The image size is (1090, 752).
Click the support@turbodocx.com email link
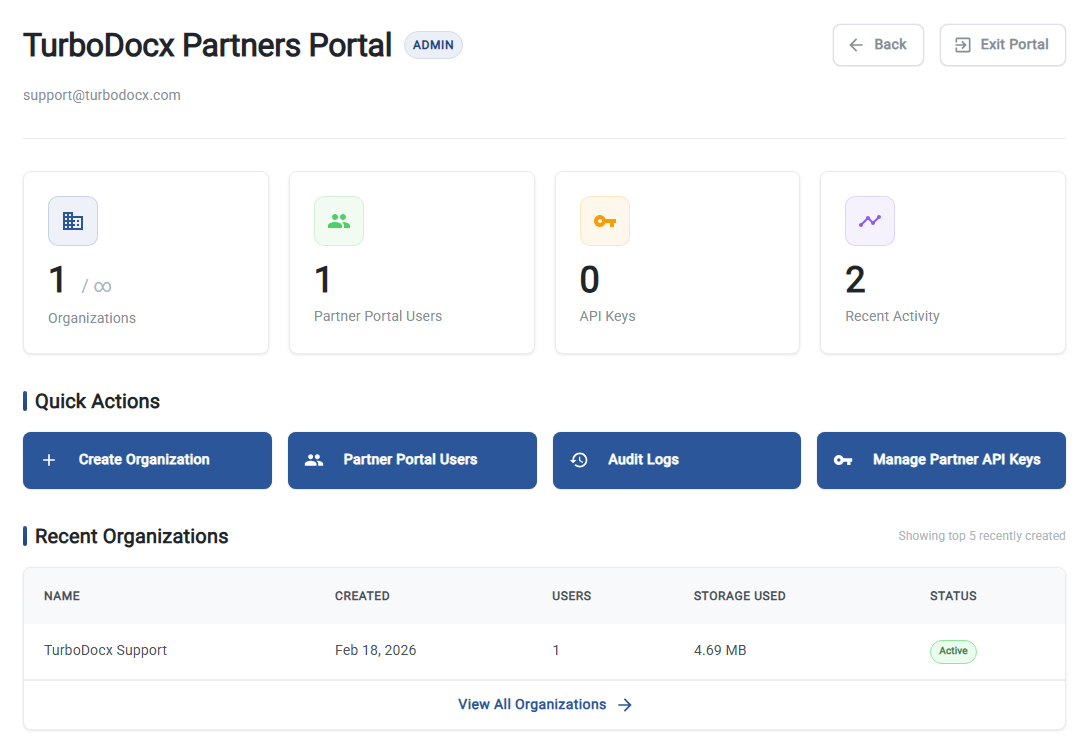pyautogui.click(x=101, y=94)
